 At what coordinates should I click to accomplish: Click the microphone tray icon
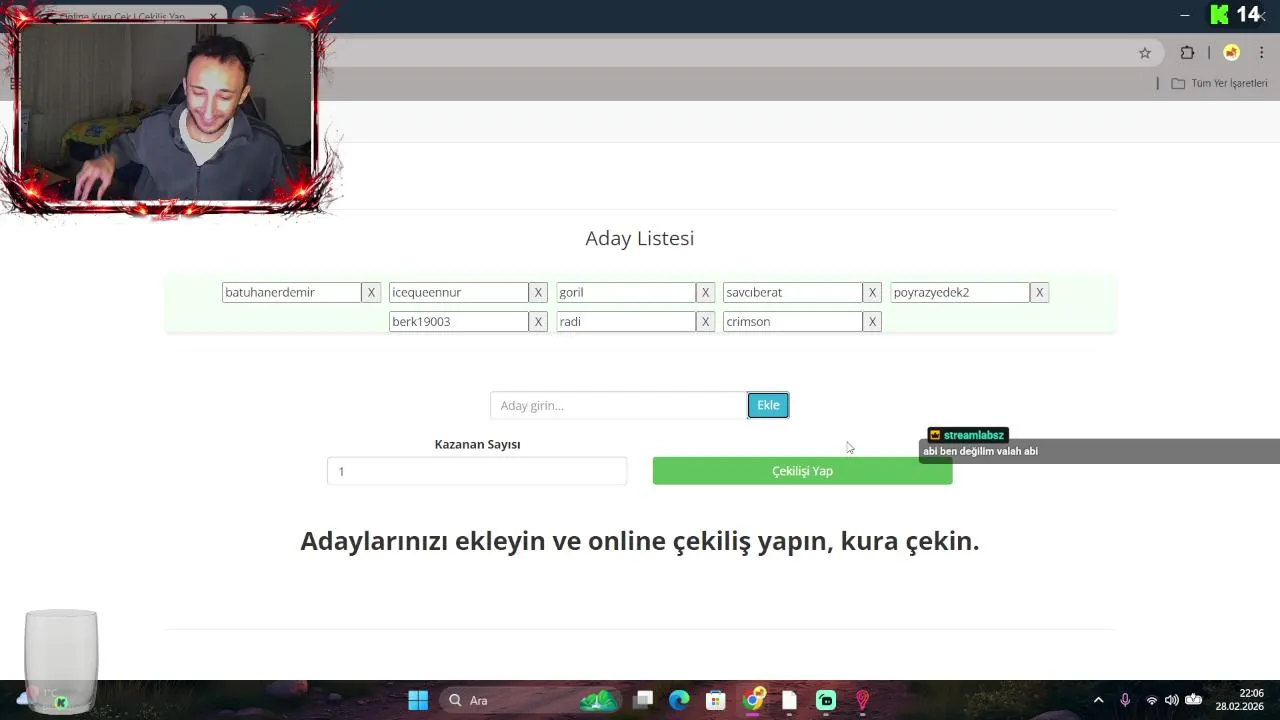1125,700
